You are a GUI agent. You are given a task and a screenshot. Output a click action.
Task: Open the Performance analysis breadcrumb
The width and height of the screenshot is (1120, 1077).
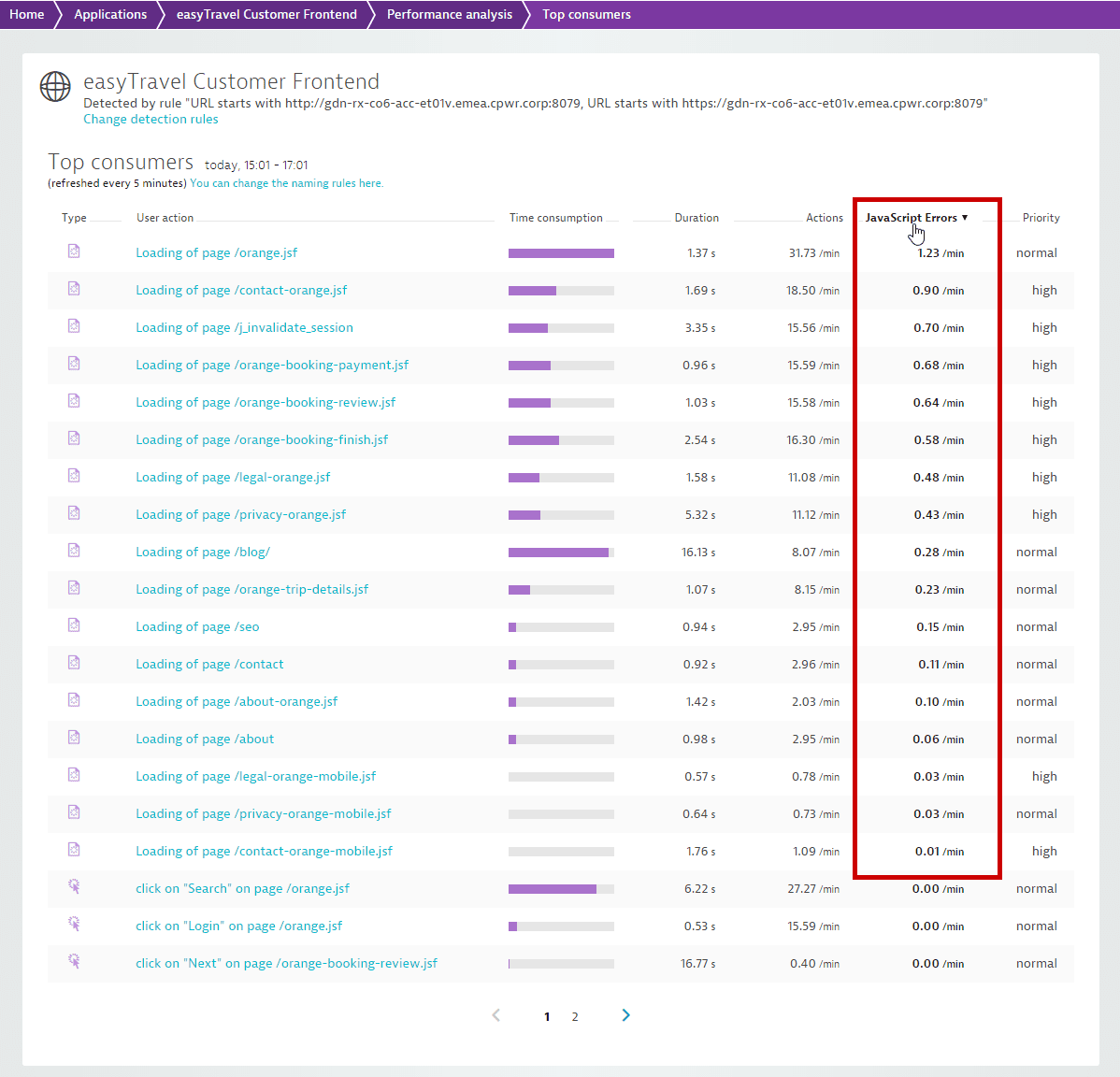click(x=450, y=14)
